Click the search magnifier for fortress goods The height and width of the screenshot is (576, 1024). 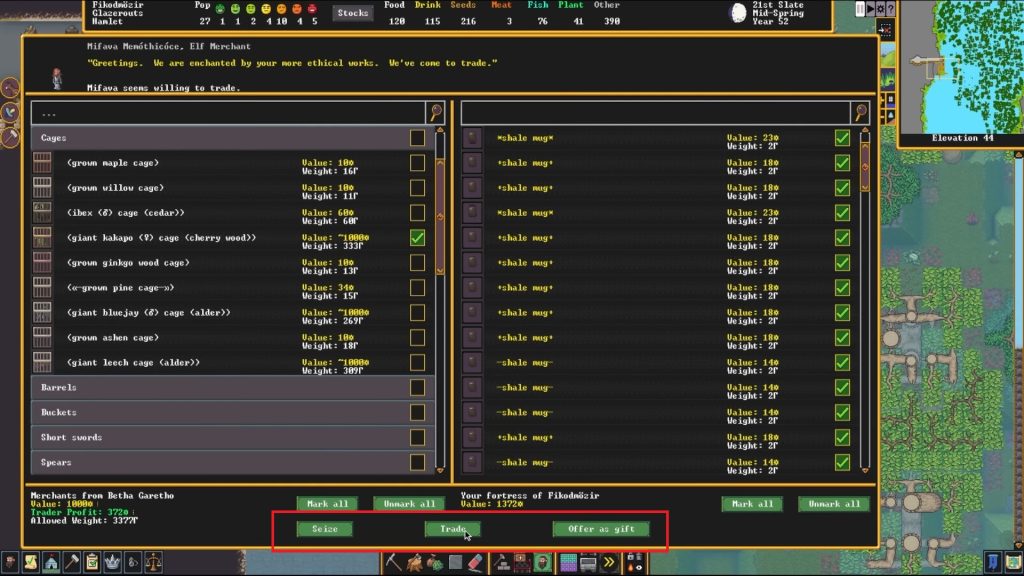click(x=861, y=113)
